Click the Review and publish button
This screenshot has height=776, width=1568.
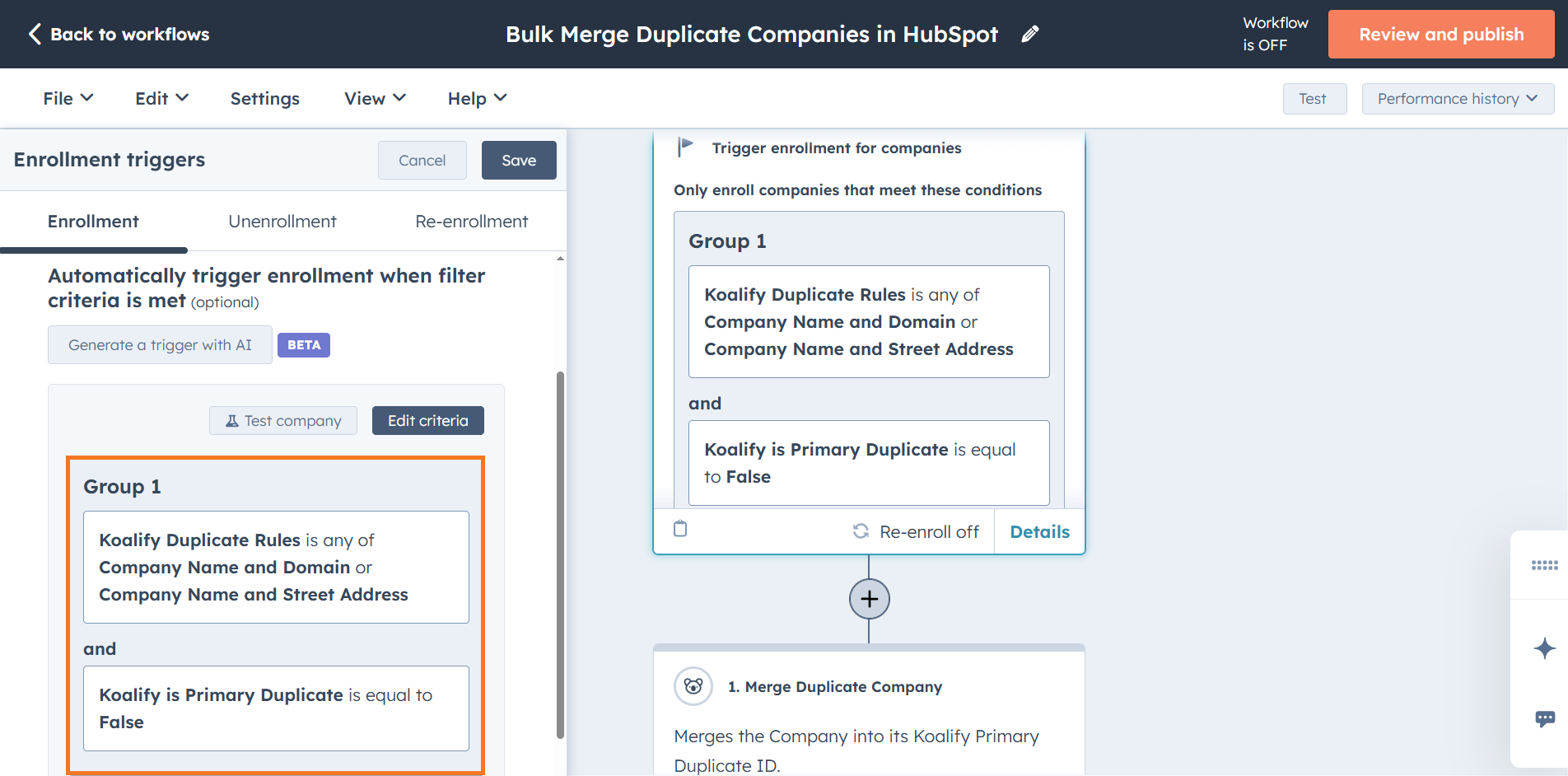[x=1440, y=34]
